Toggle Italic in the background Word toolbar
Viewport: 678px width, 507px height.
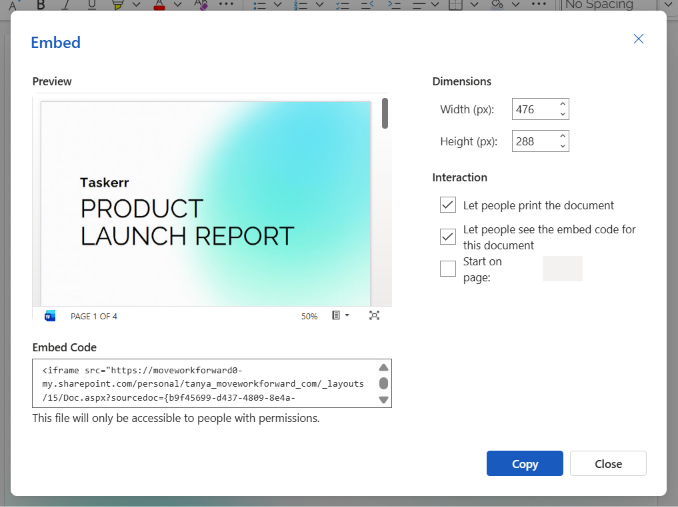66,4
